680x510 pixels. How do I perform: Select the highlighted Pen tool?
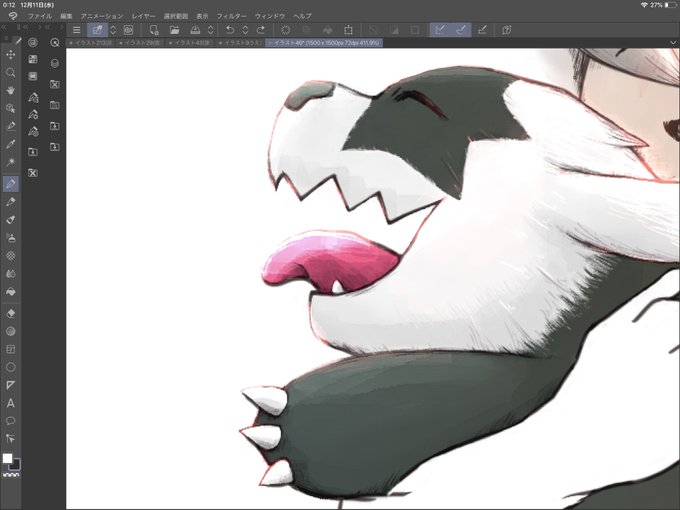[11, 184]
